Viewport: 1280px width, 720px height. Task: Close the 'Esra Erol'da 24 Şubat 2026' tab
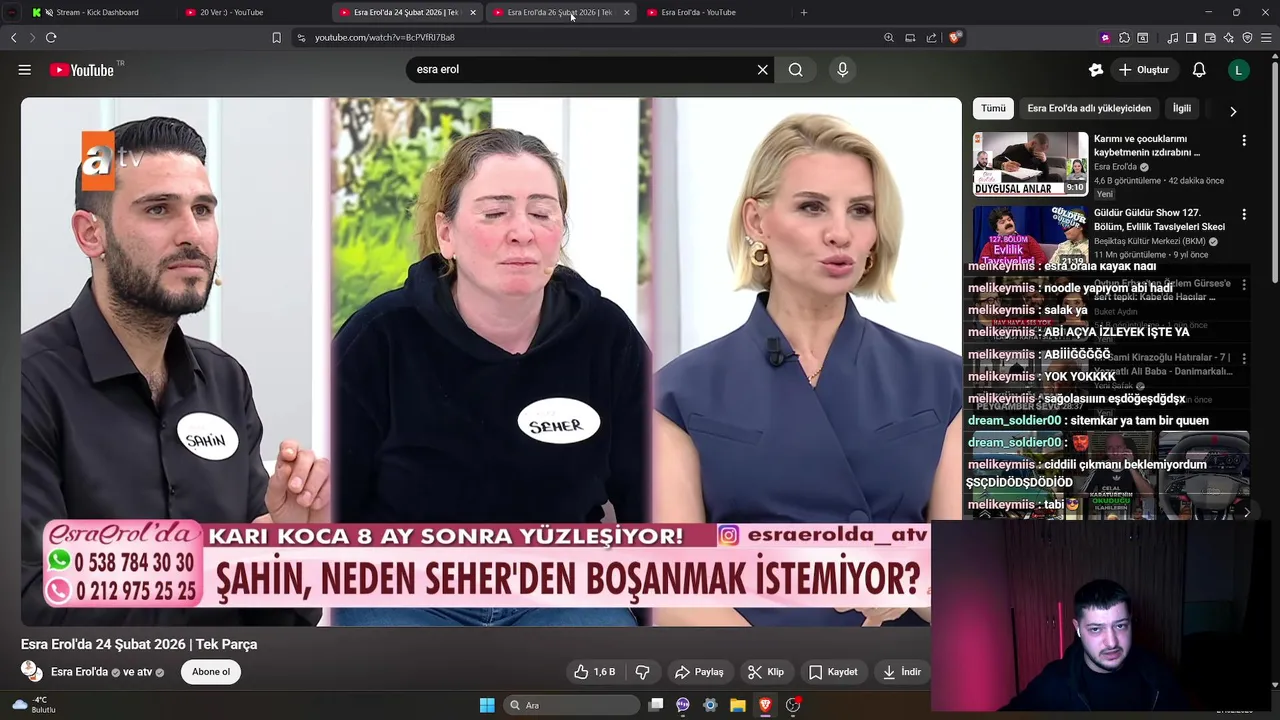(473, 12)
